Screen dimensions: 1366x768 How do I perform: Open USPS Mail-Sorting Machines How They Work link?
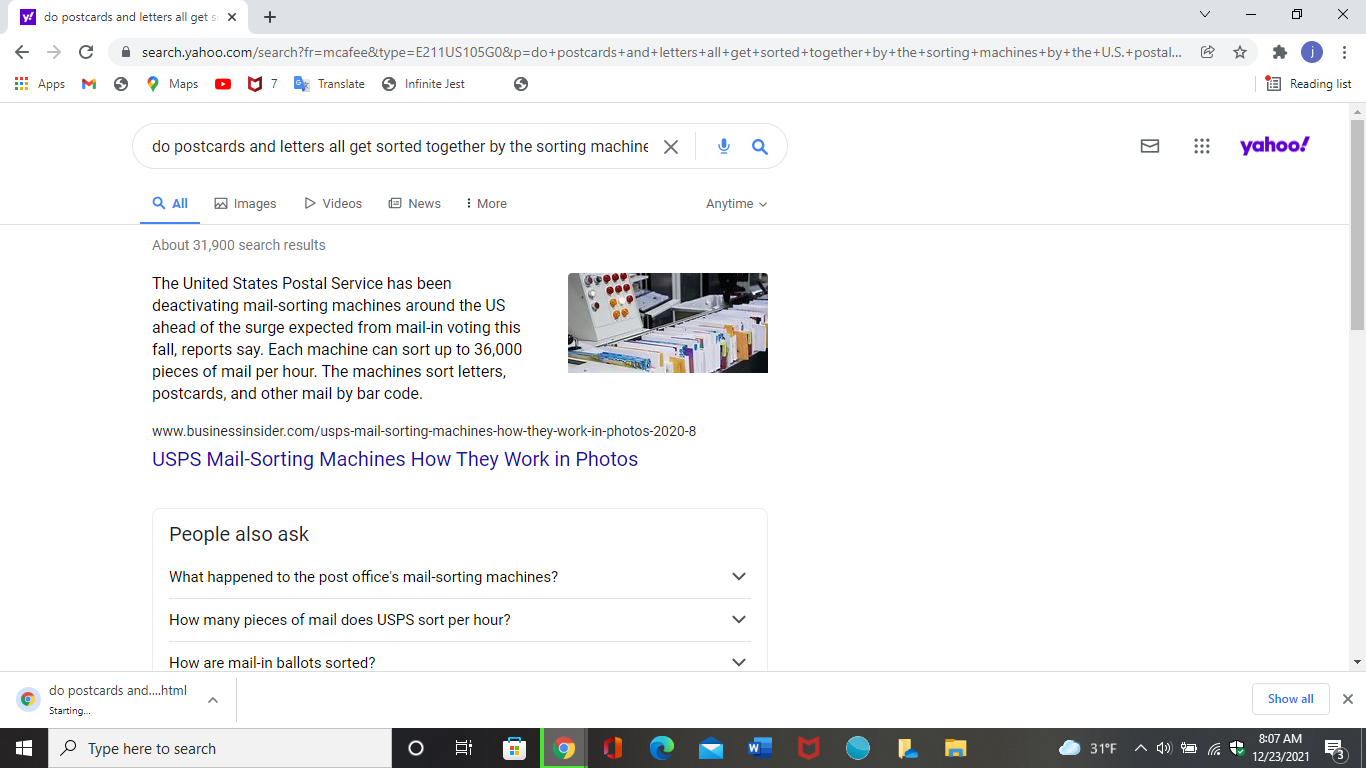tap(395, 459)
